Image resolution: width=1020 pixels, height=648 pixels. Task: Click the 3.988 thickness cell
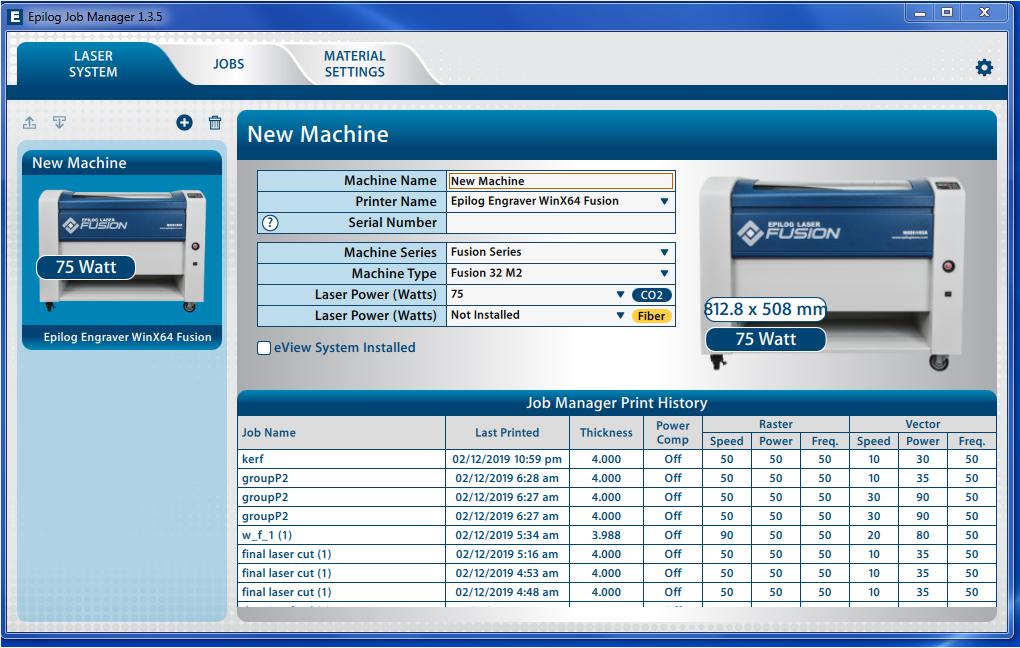[x=606, y=535]
